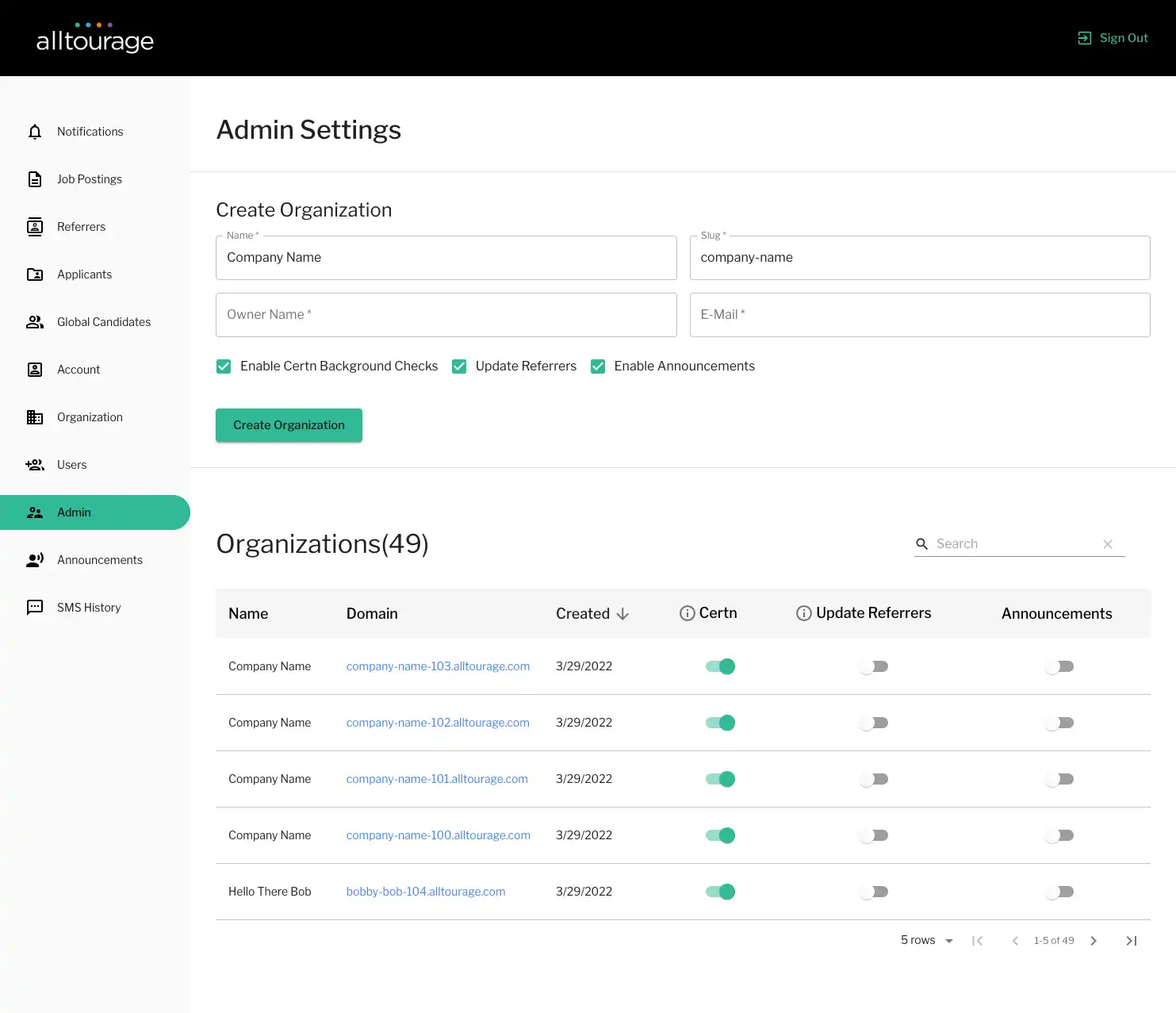
Task: Click the E-Mail input field
Action: coord(920,315)
